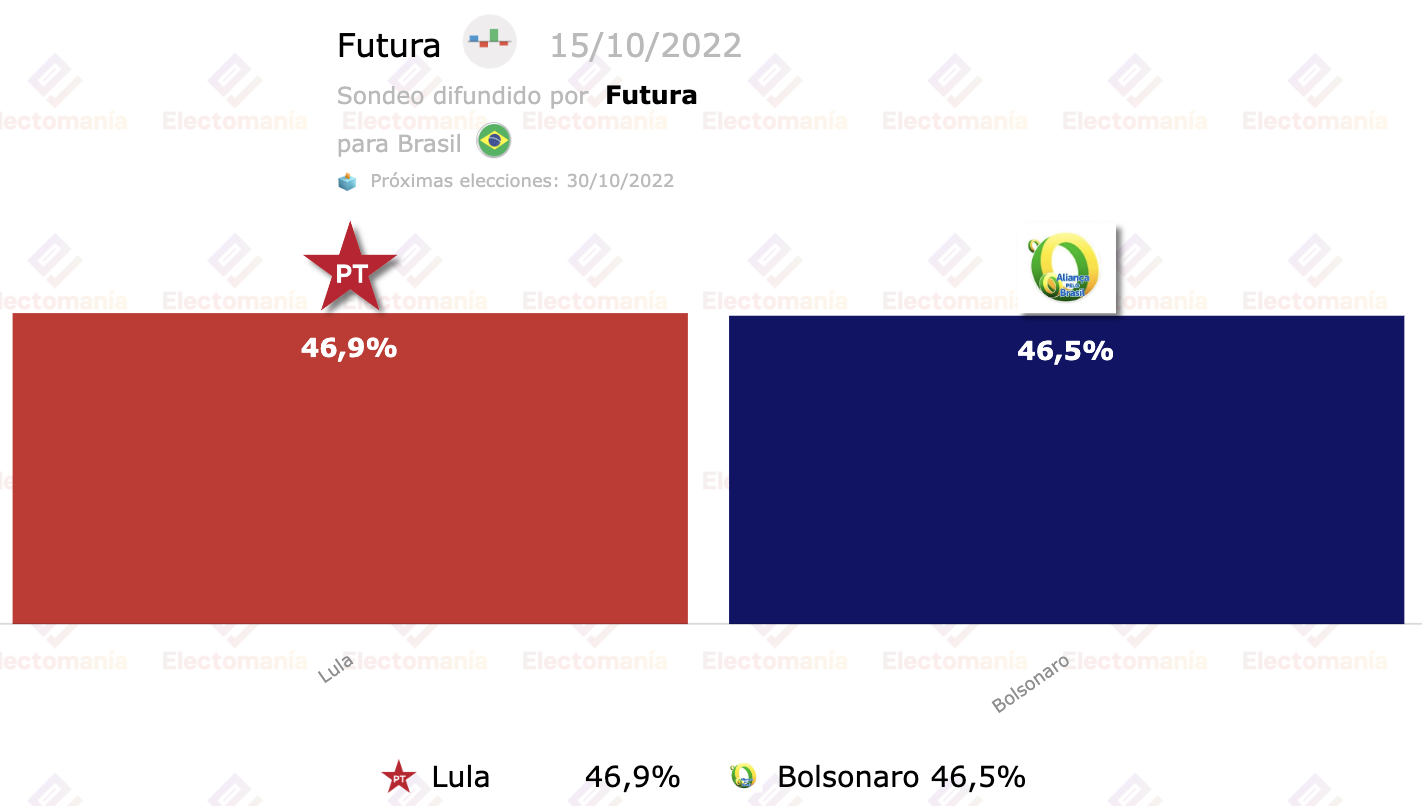Click the Próximas elecciones 30/10/2022 text
This screenshot has width=1422, height=806.
coord(522,181)
